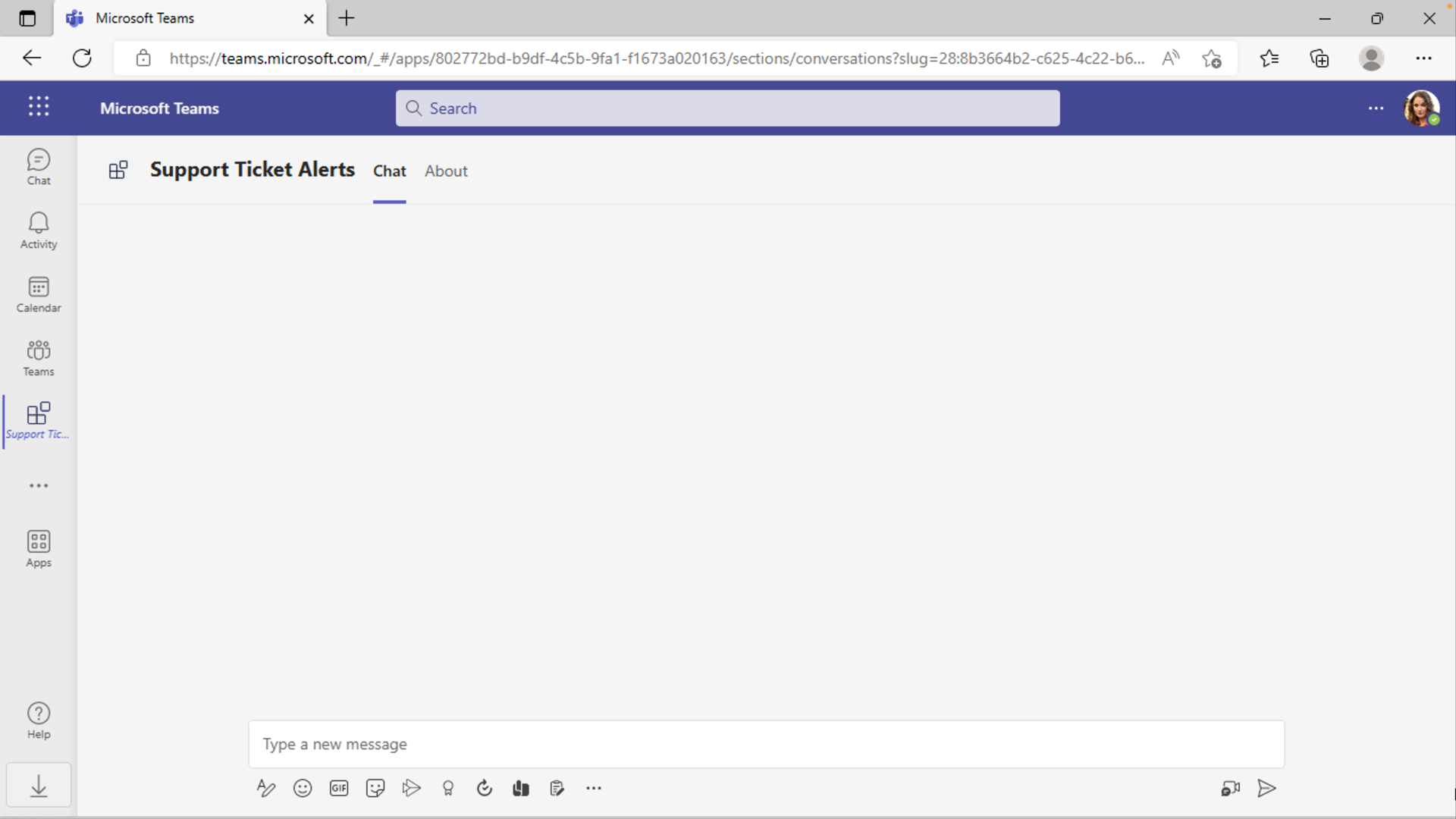Viewport: 1456px width, 819px height.
Task: Open Help documentation
Action: tap(38, 719)
